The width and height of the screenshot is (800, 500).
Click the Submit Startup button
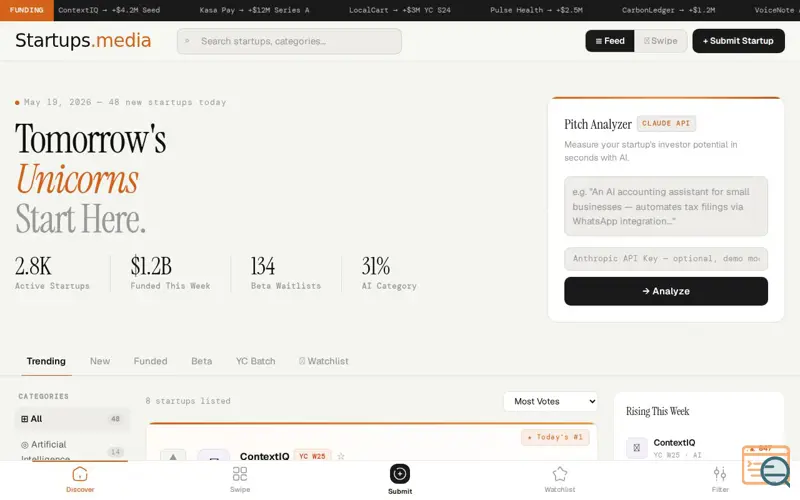click(738, 41)
